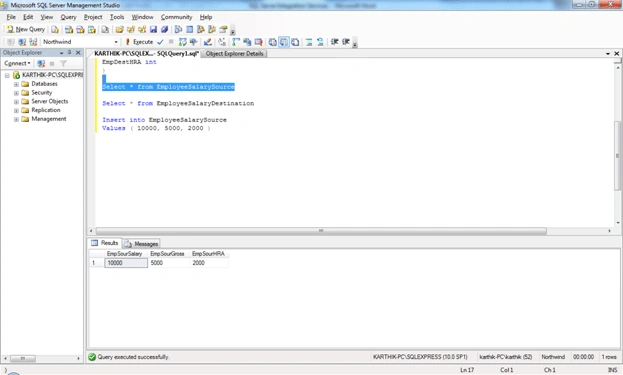
Task: Close the SQLQuery1.sql document tab
Action: (617, 54)
